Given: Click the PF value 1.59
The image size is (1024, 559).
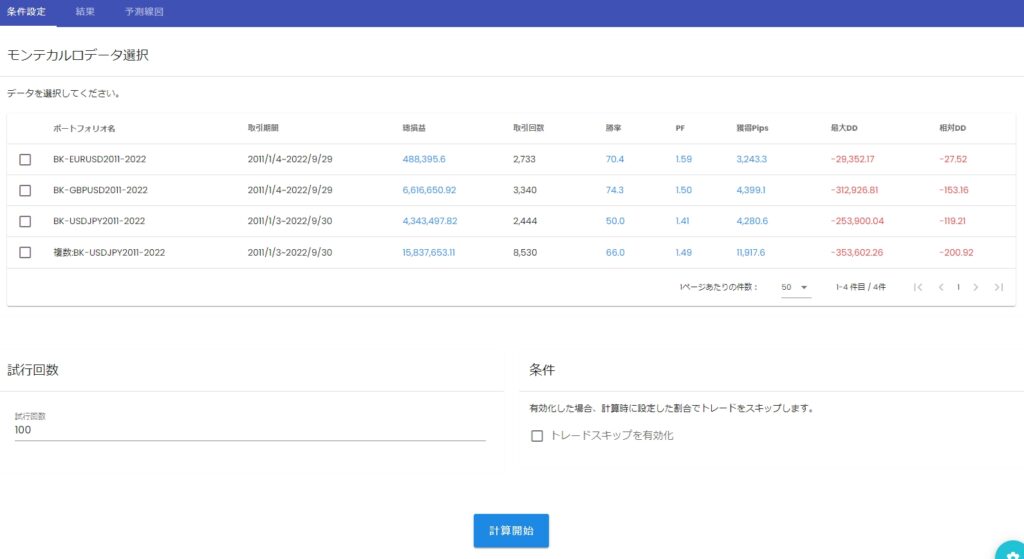Looking at the screenshot, I should point(684,159).
